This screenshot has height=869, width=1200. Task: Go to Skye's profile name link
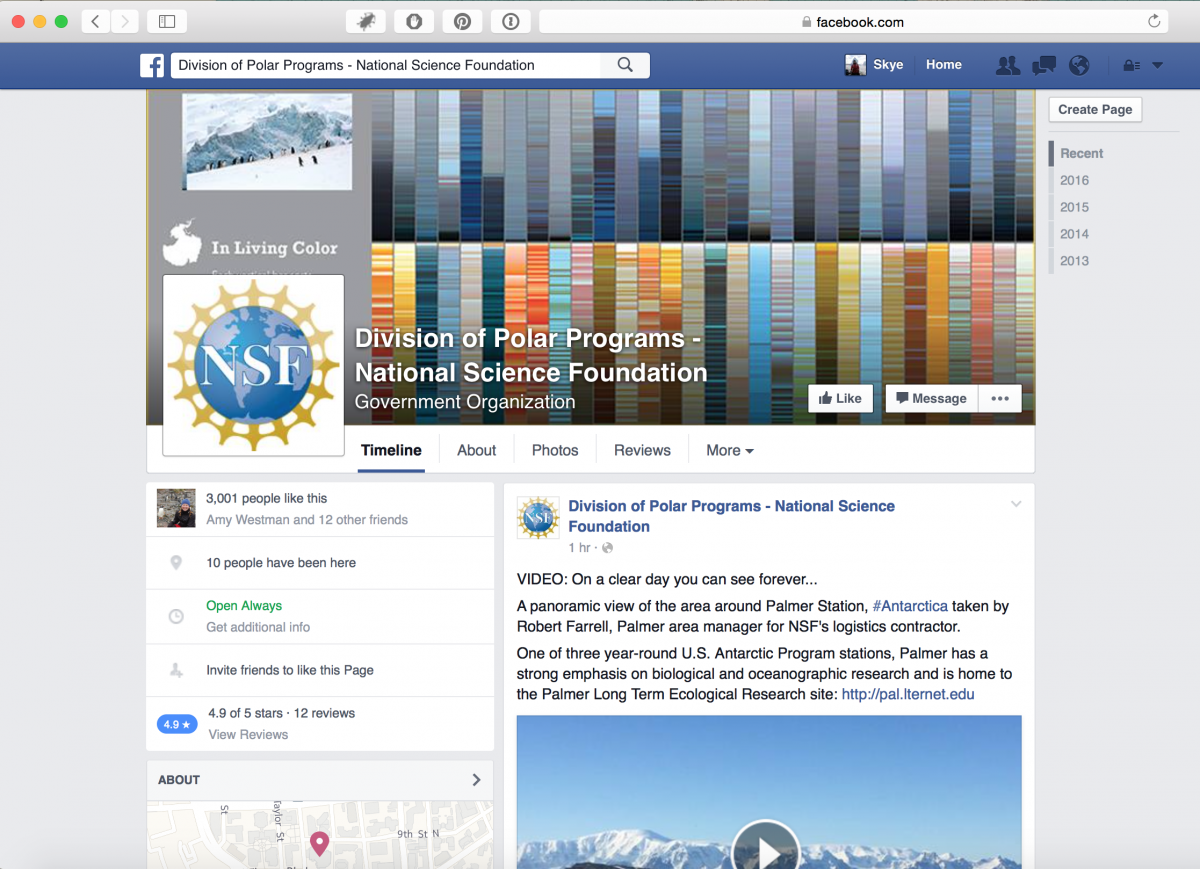coord(888,65)
